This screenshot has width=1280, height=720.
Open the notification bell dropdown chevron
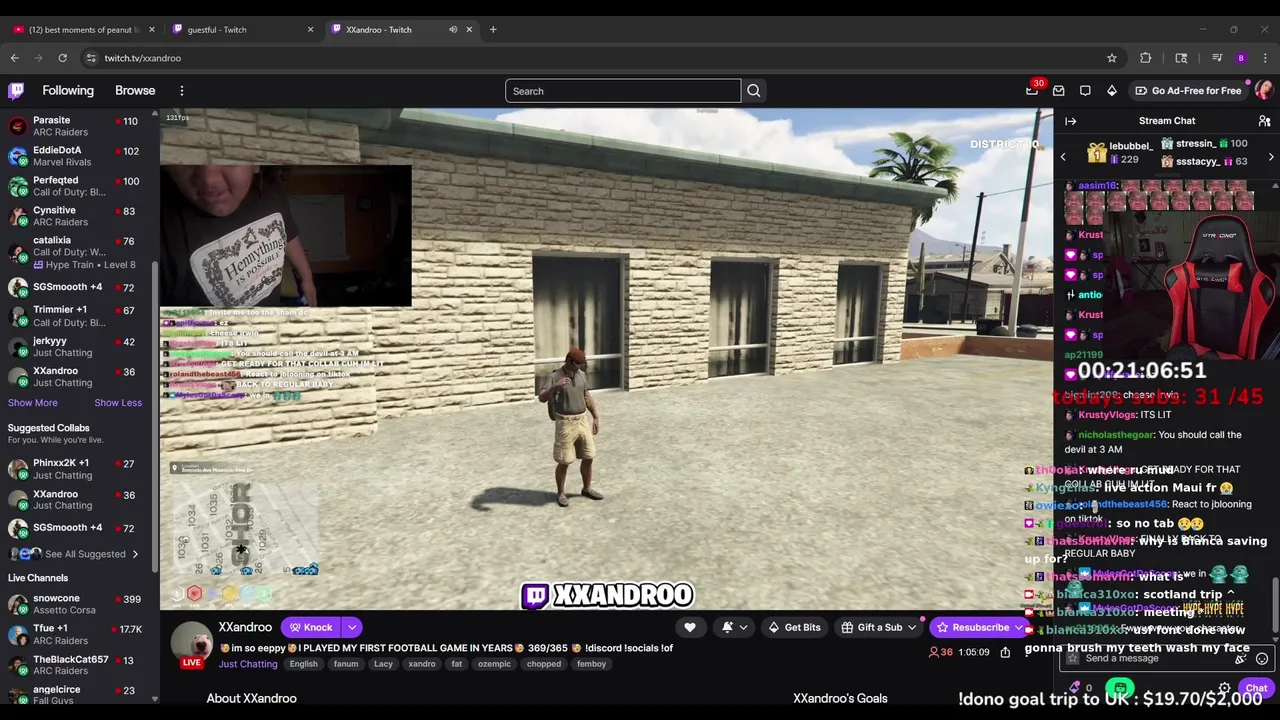(743, 628)
